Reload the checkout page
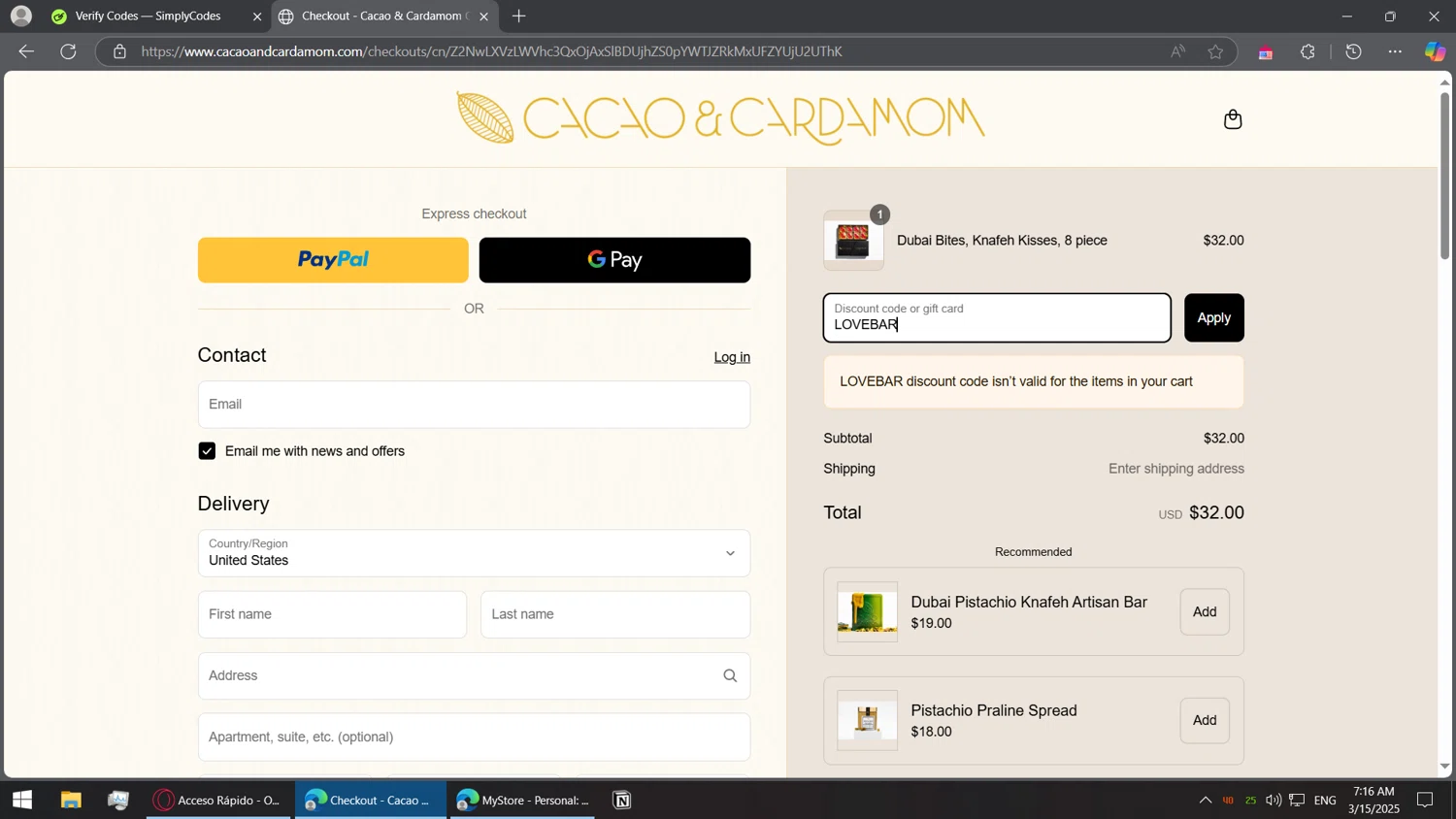The height and width of the screenshot is (819, 1456). pyautogui.click(x=68, y=51)
